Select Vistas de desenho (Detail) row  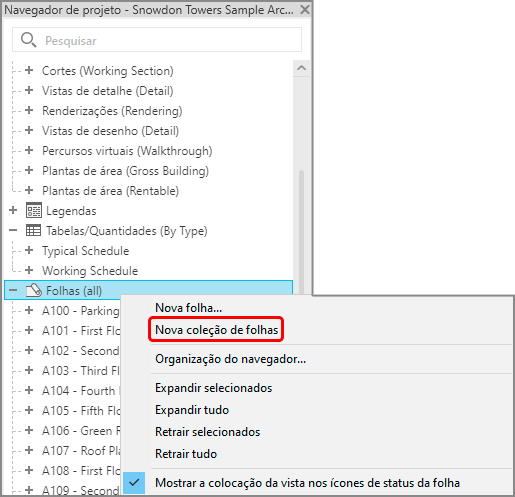(x=110, y=131)
